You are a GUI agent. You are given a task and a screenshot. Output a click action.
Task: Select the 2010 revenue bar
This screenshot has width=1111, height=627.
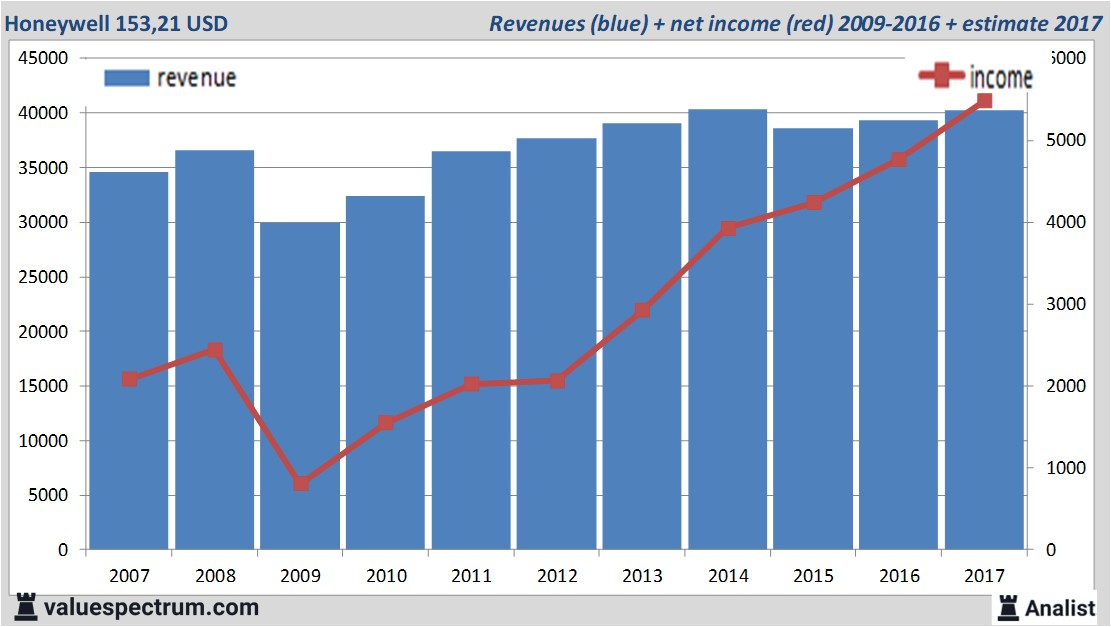[385, 373]
